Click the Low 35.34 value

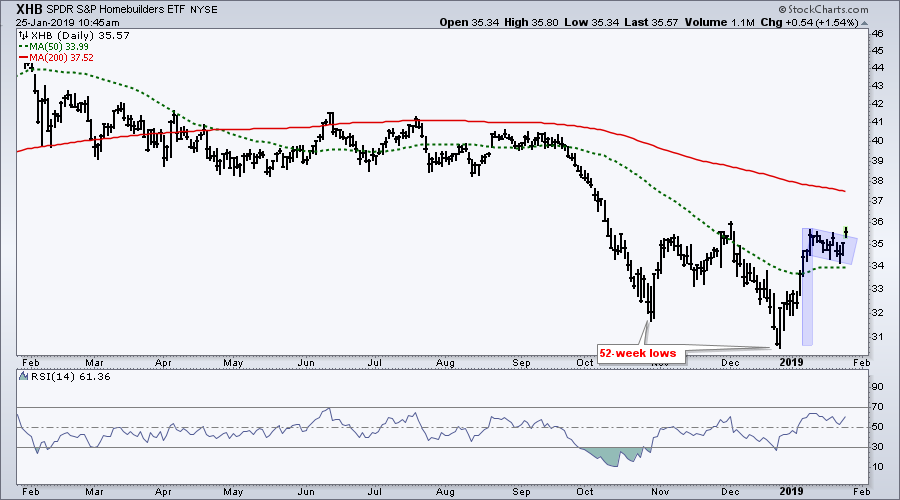coord(592,22)
